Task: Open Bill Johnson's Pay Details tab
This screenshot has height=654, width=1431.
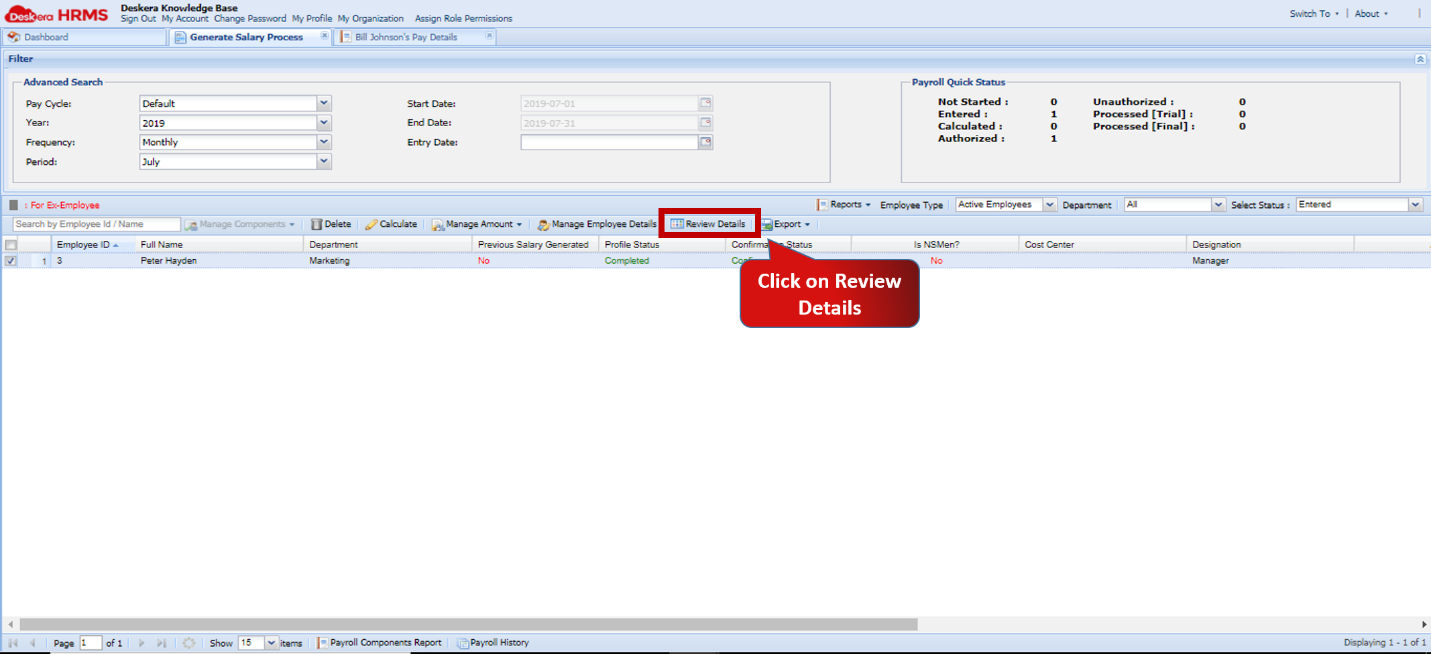Action: click(x=410, y=37)
